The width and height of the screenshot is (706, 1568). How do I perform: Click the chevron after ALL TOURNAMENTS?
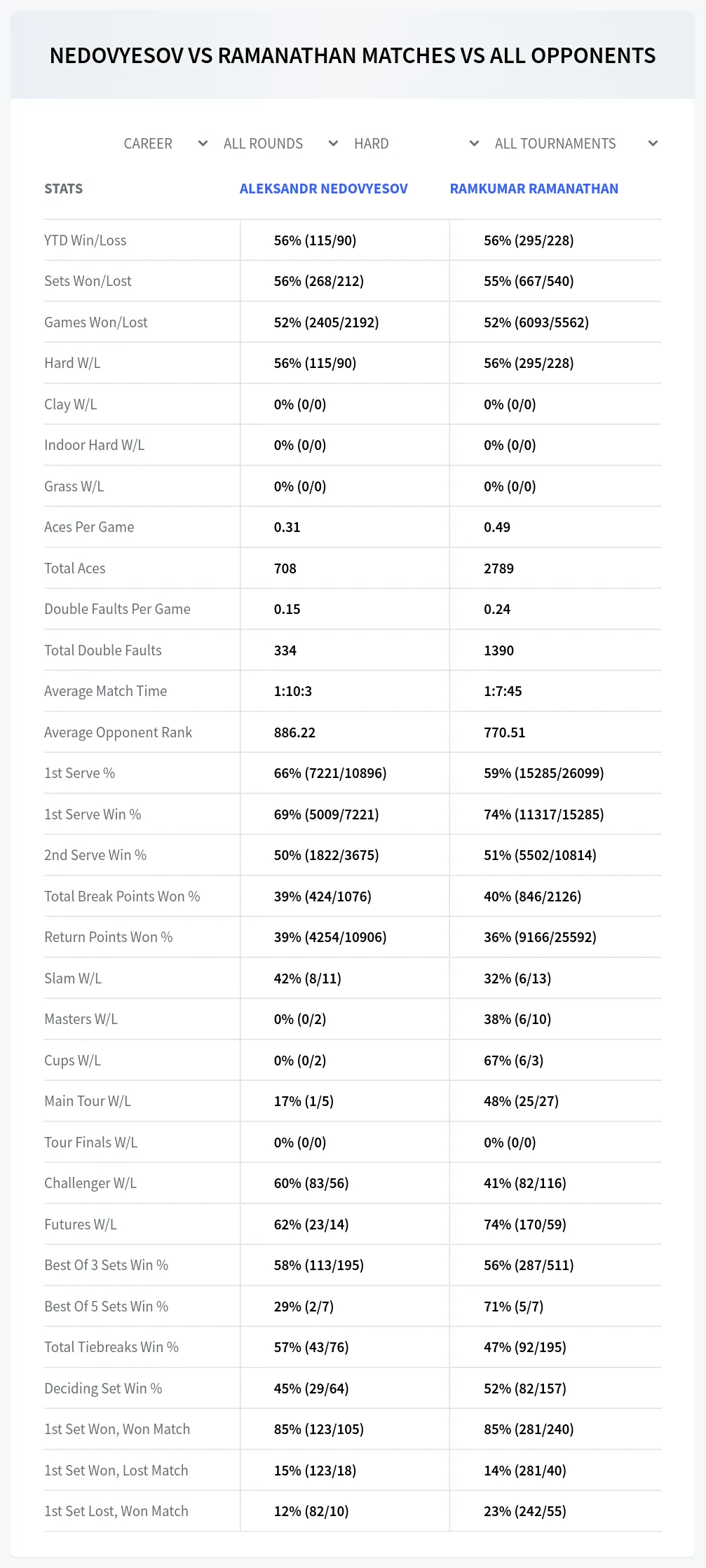[x=653, y=144]
